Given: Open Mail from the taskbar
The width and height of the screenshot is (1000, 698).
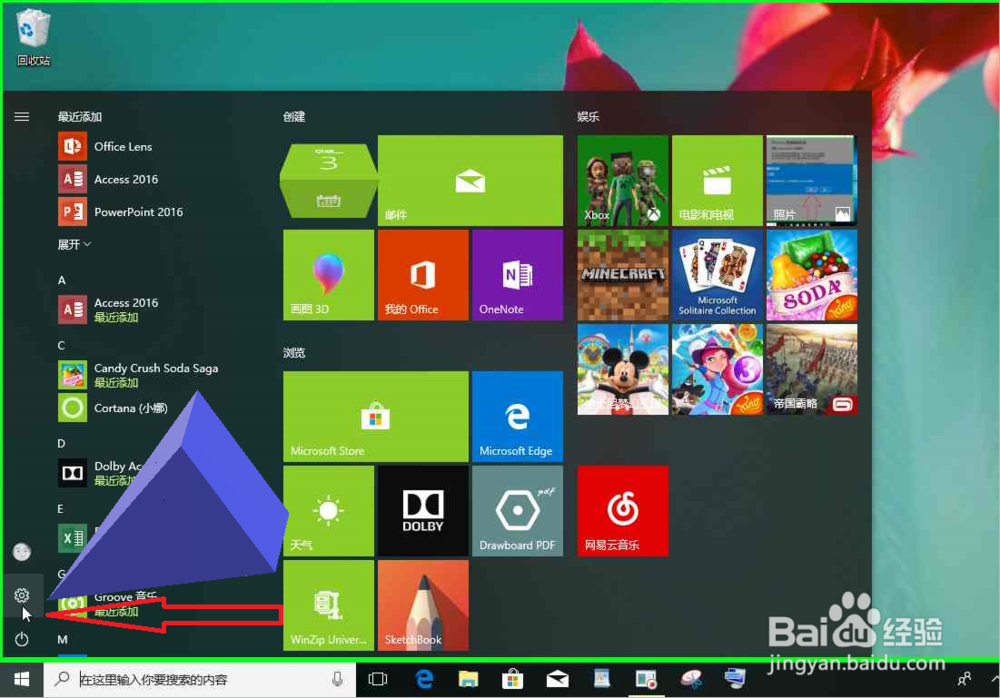Looking at the screenshot, I should click(557, 679).
